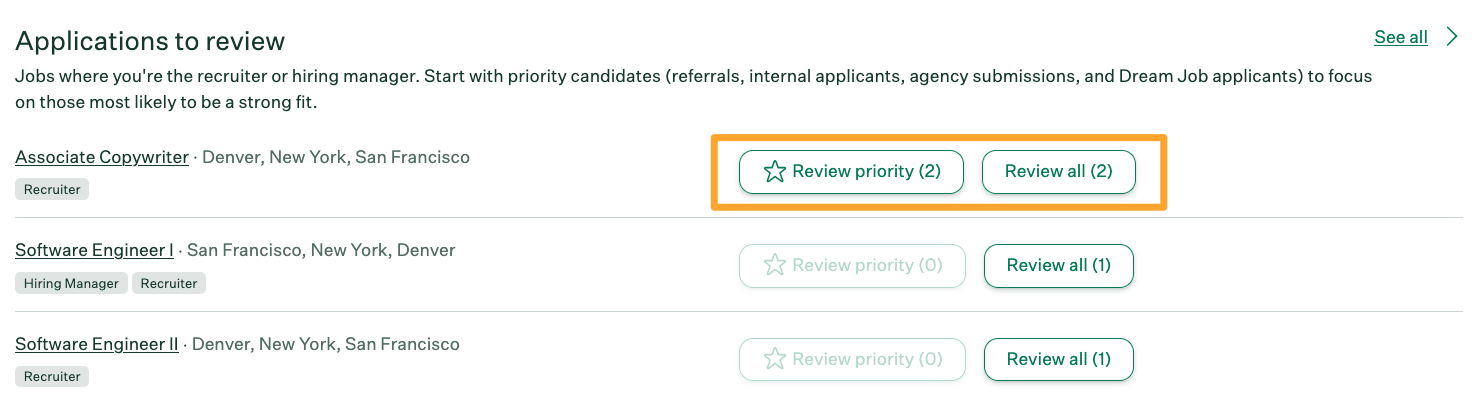
Task: Click the Recruiter tag under Associate Copywriter
Action: tap(52, 189)
